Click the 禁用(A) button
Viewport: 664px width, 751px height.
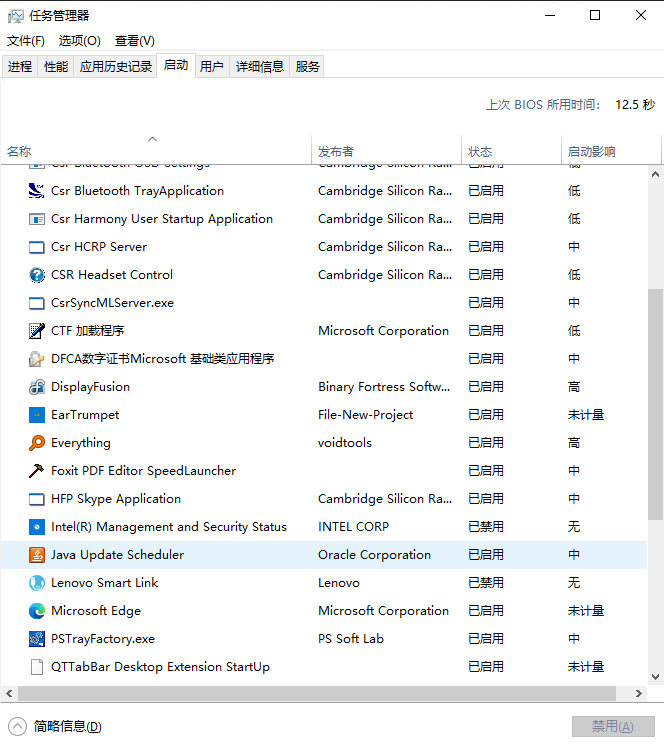pos(613,727)
